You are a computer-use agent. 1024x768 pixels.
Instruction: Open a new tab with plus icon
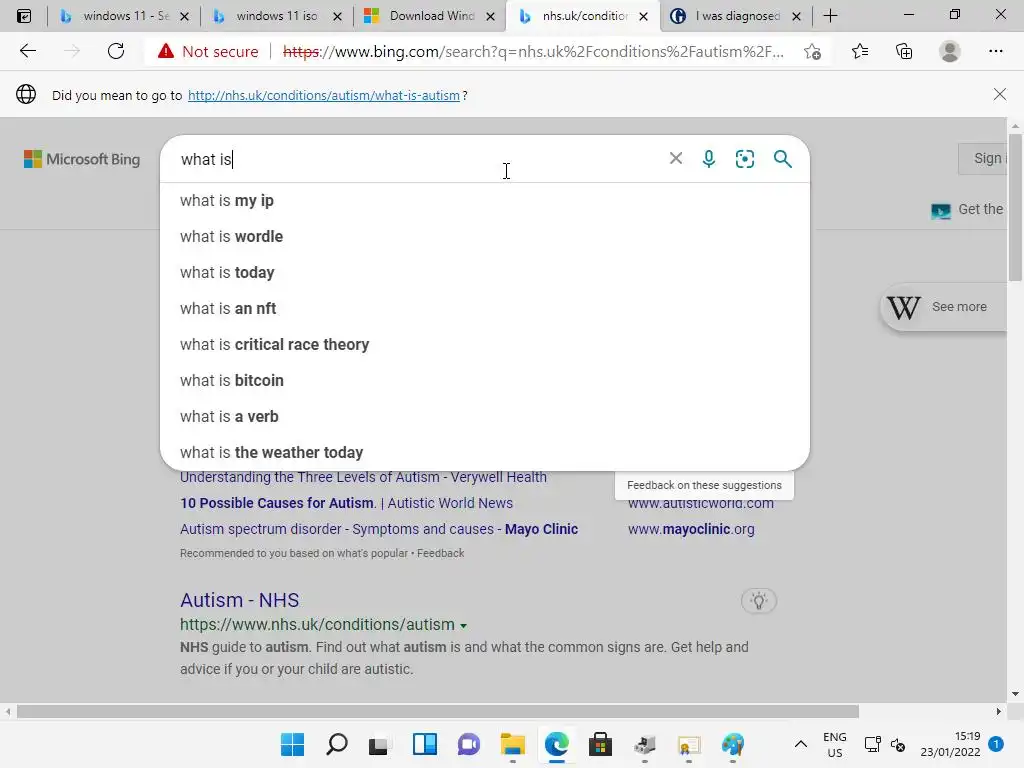[x=830, y=16]
